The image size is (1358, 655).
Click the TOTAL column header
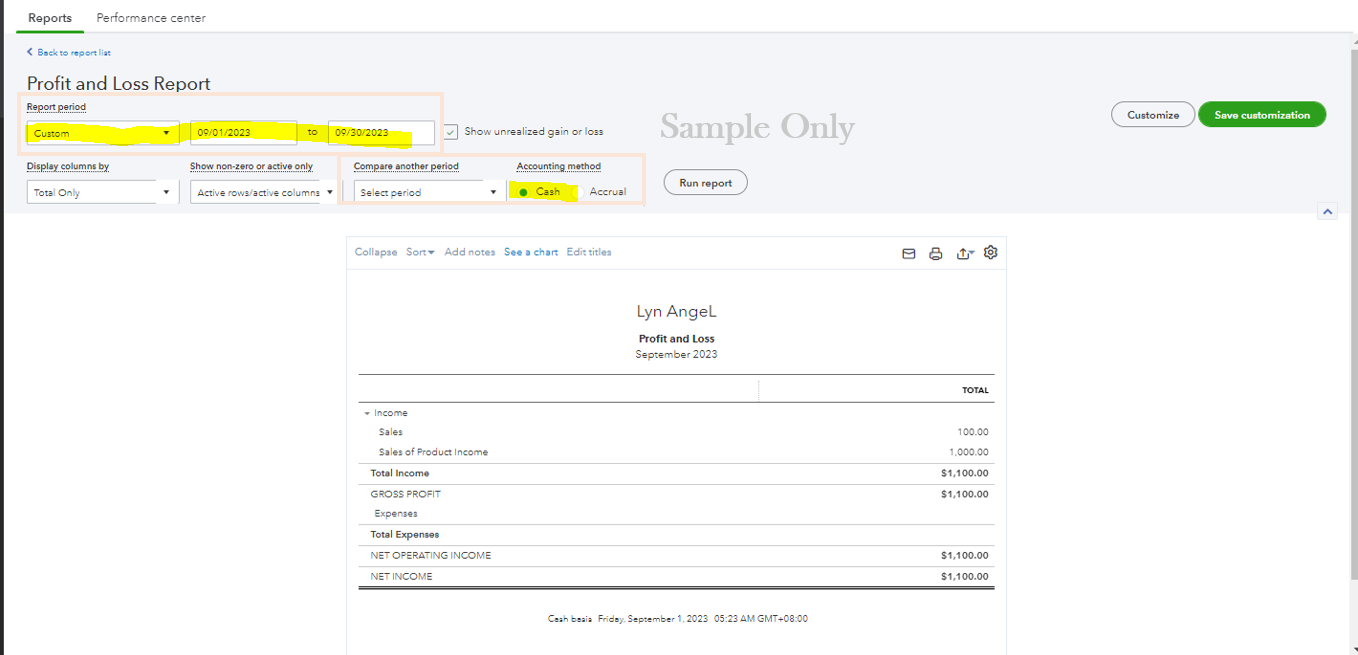point(976,390)
